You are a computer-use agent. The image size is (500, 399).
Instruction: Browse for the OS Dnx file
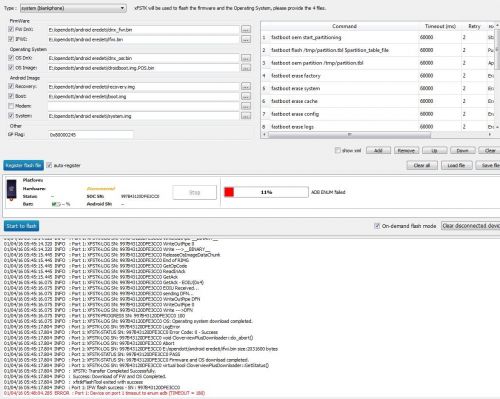[x=246, y=58]
